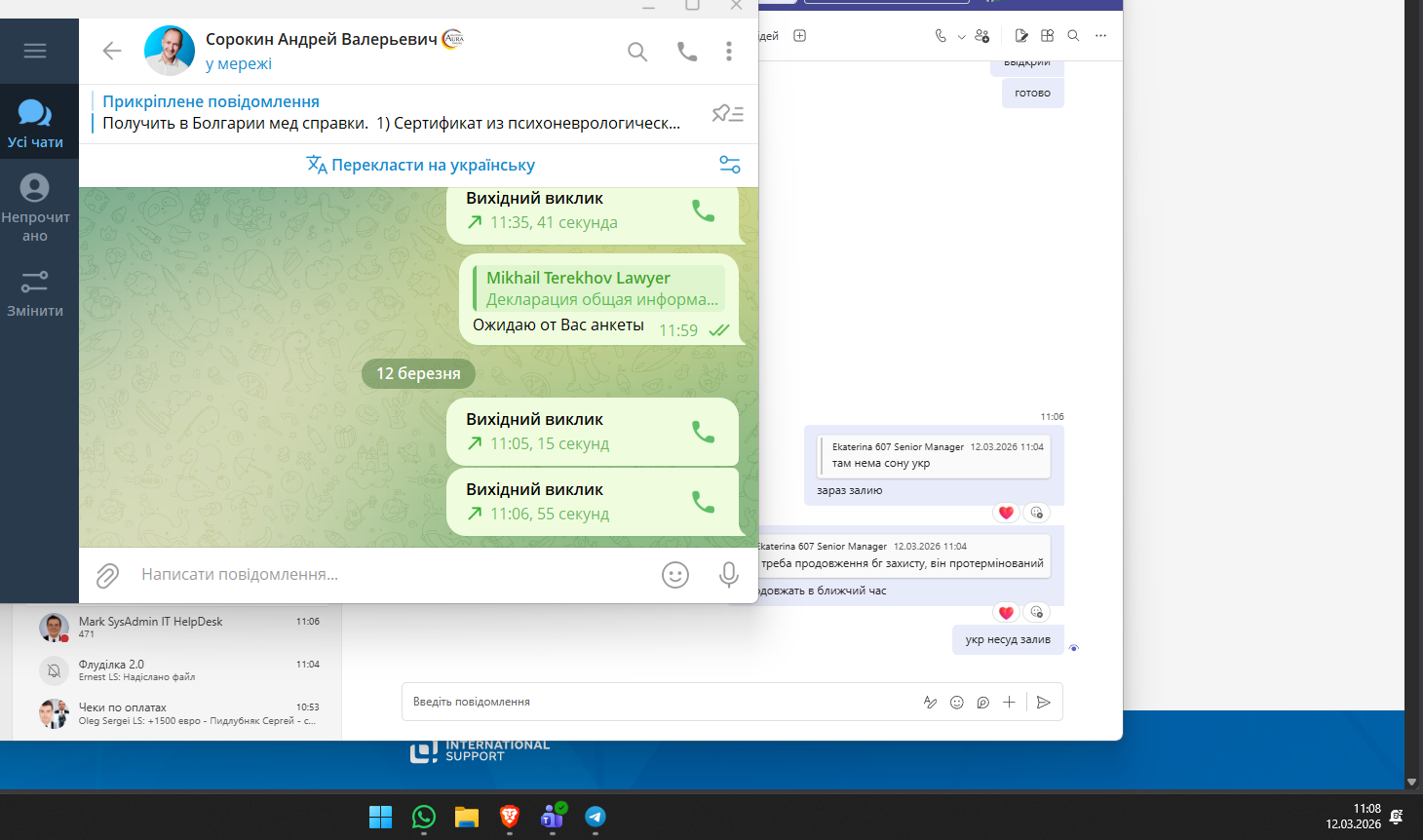
Task: Select Усі чати folder tab
Action: pos(35,123)
